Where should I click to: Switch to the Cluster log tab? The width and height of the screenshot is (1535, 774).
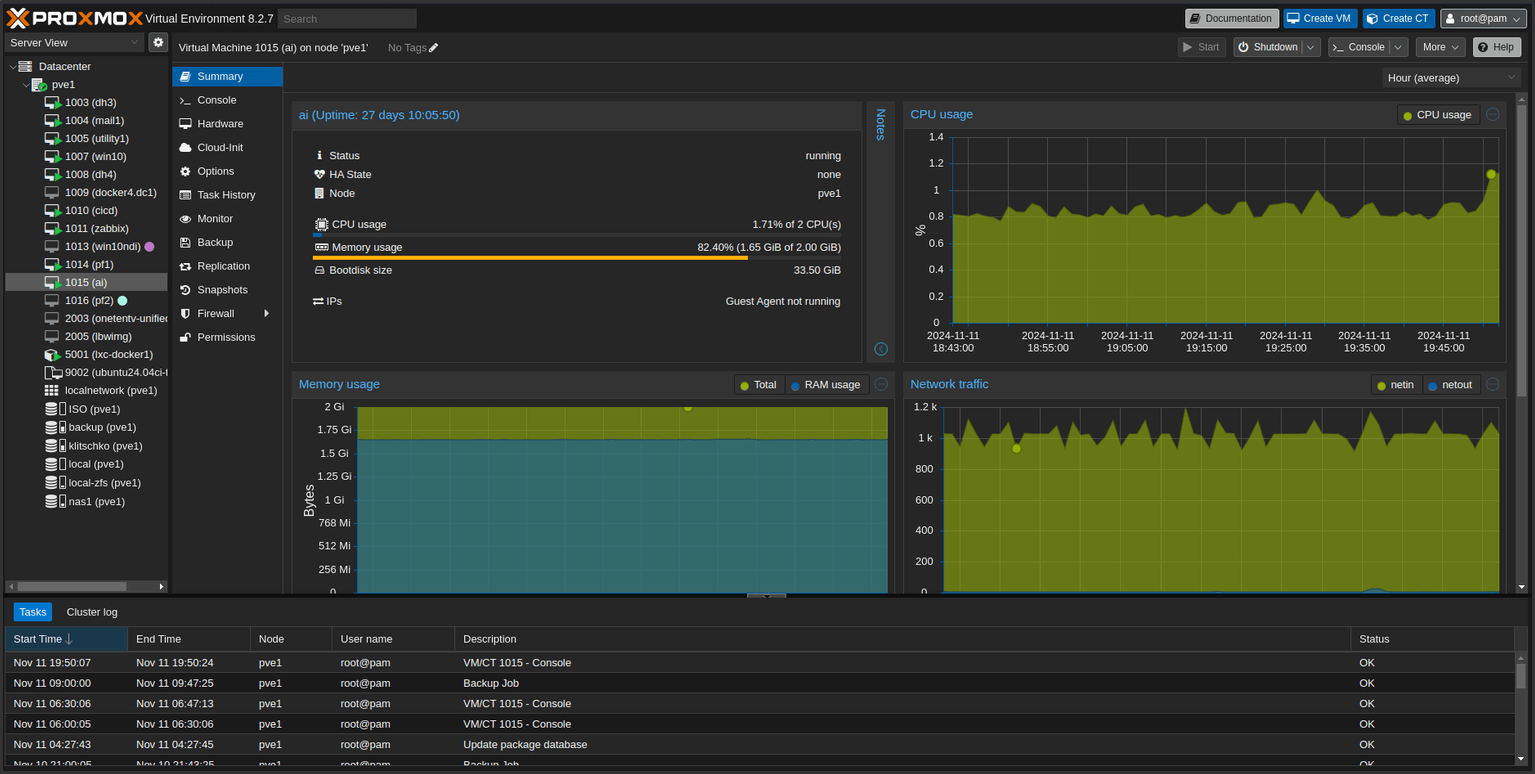[x=92, y=612]
